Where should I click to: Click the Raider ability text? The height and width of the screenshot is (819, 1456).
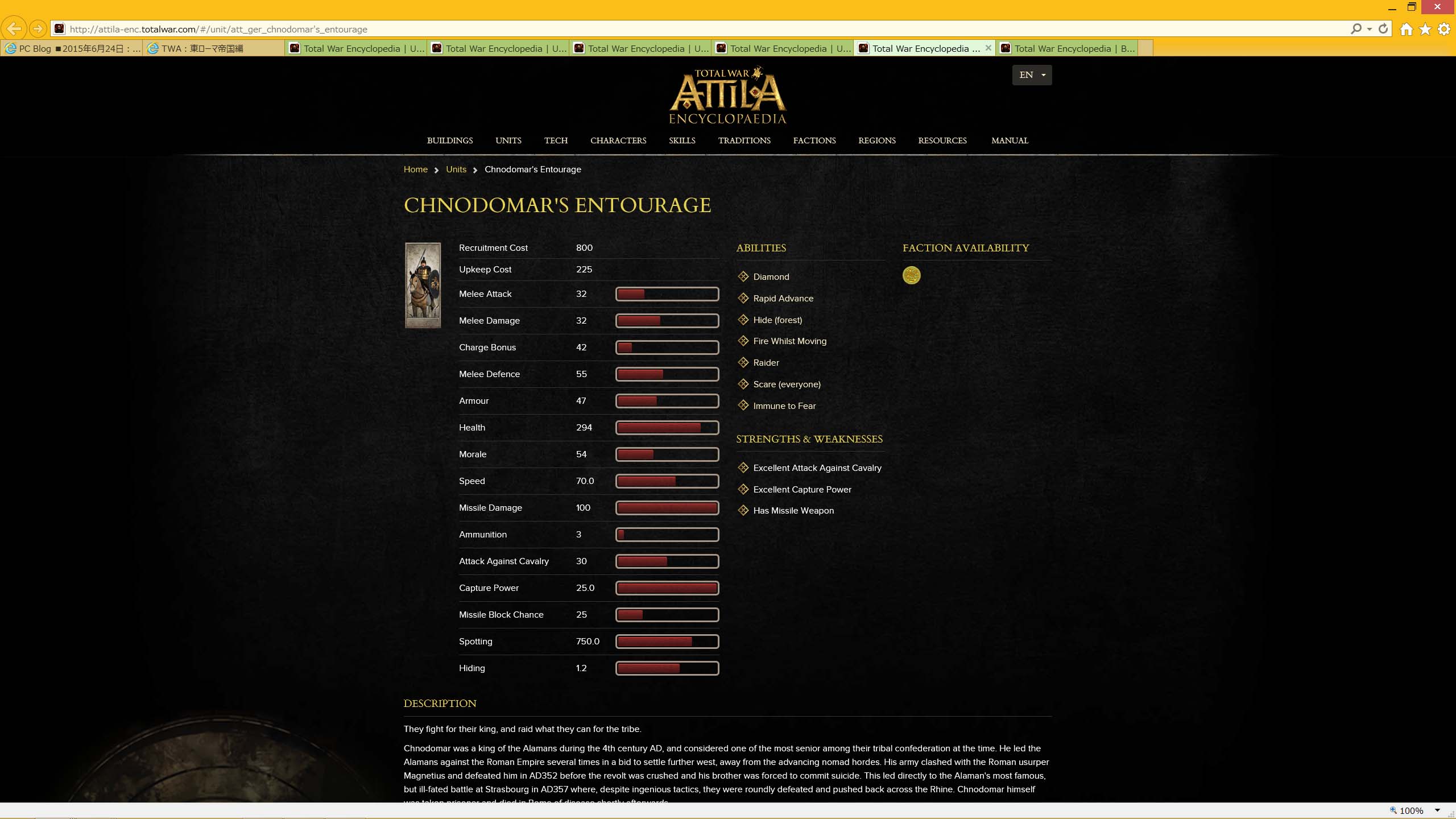click(766, 363)
